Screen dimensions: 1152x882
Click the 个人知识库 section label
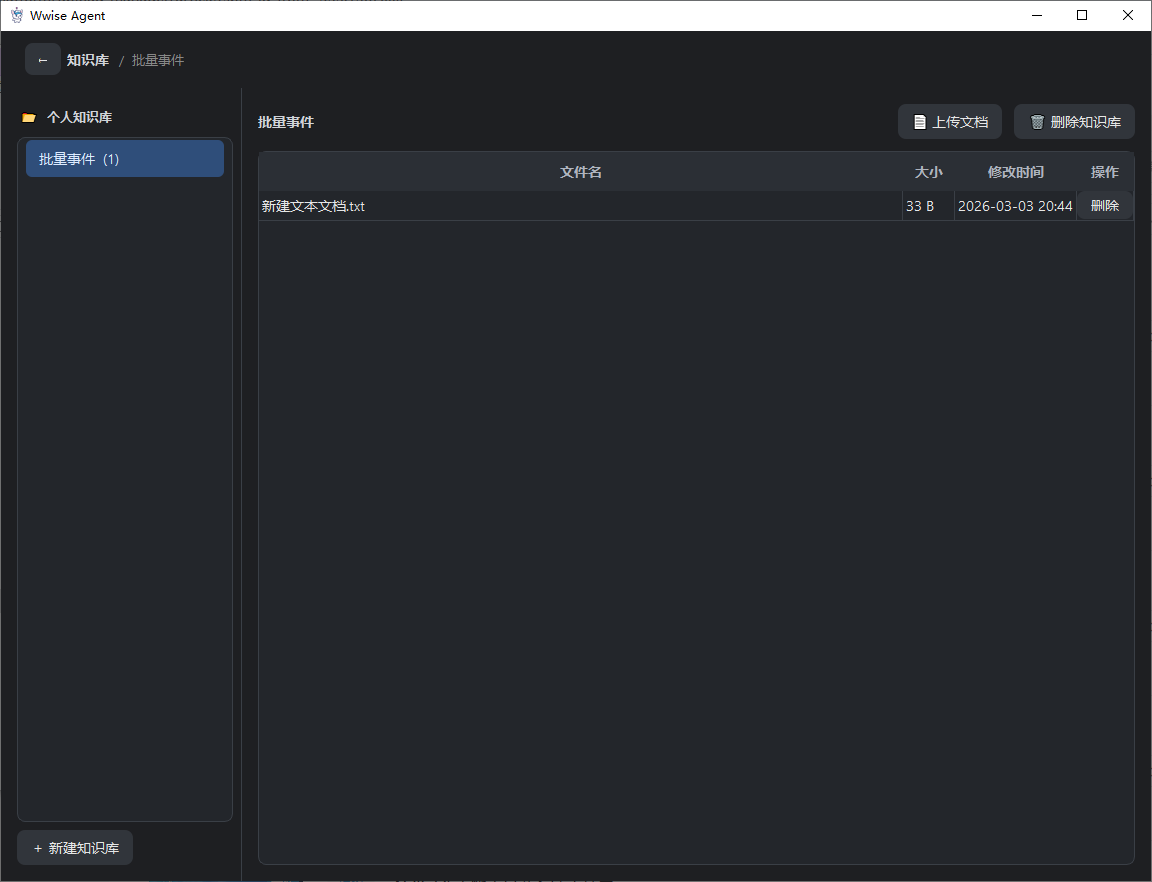pos(79,118)
